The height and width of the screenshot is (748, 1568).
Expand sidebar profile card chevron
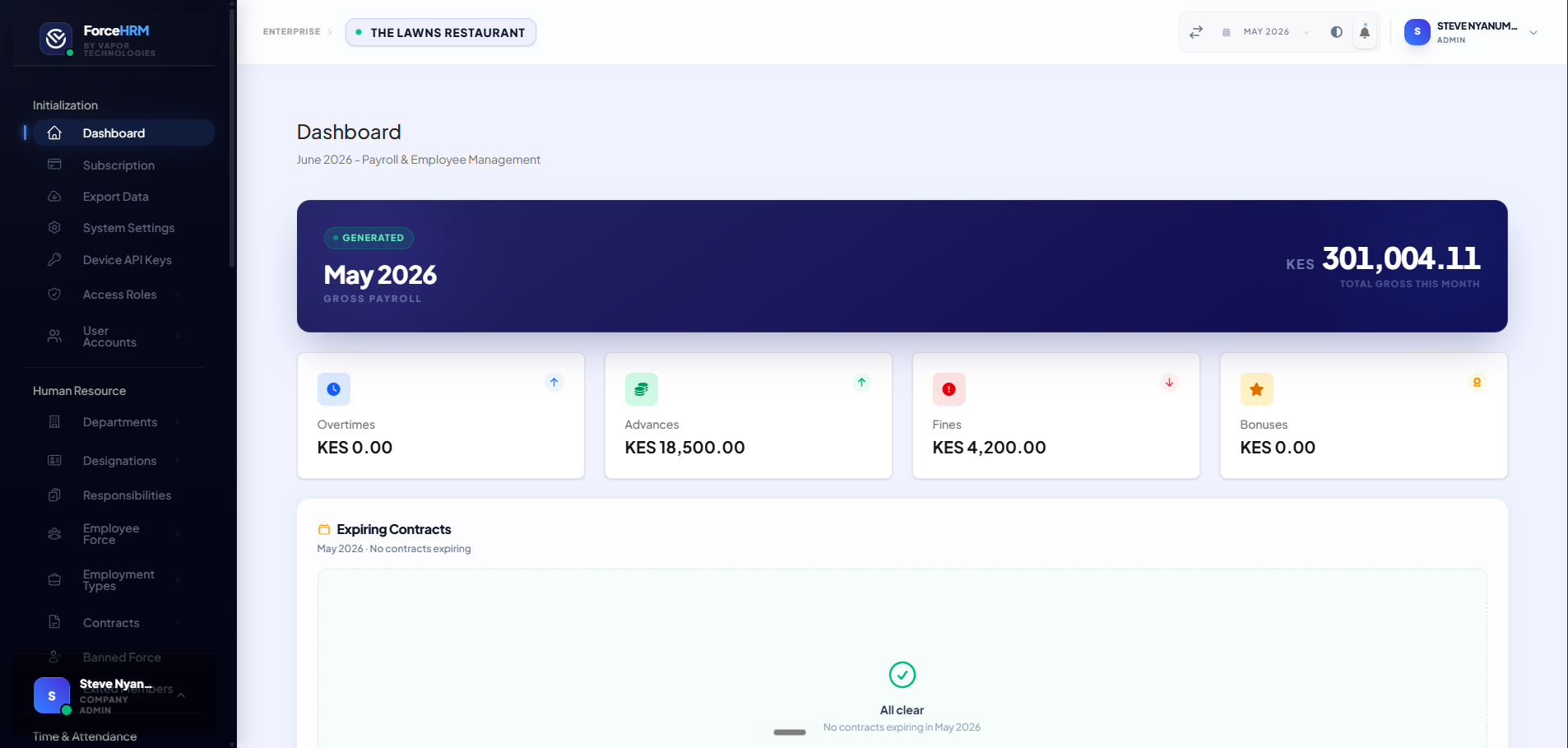[181, 695]
